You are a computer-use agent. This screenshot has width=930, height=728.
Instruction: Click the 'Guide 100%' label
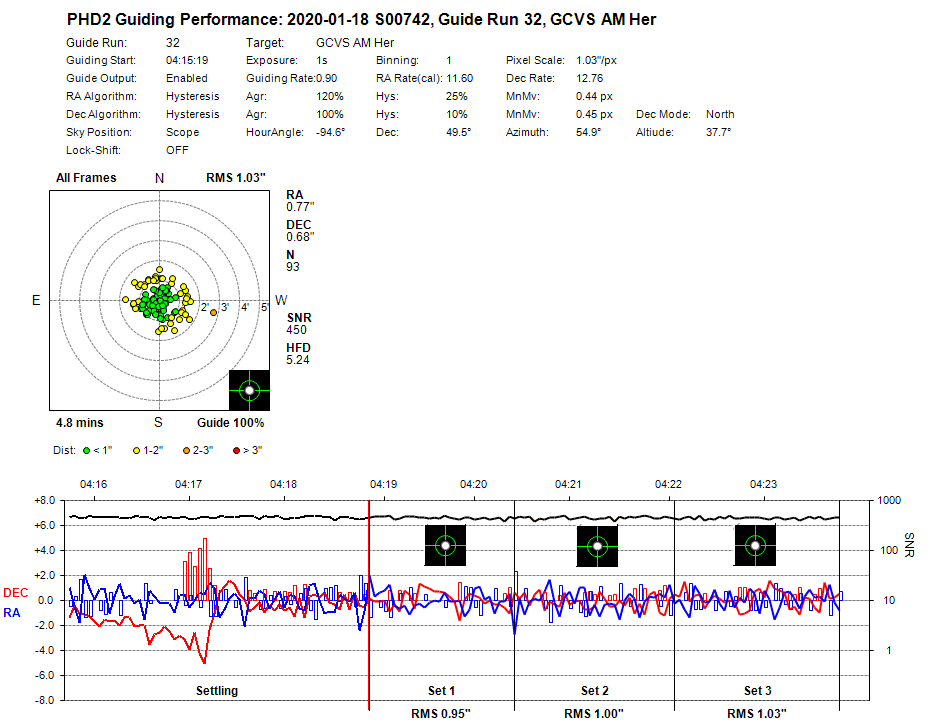point(231,423)
